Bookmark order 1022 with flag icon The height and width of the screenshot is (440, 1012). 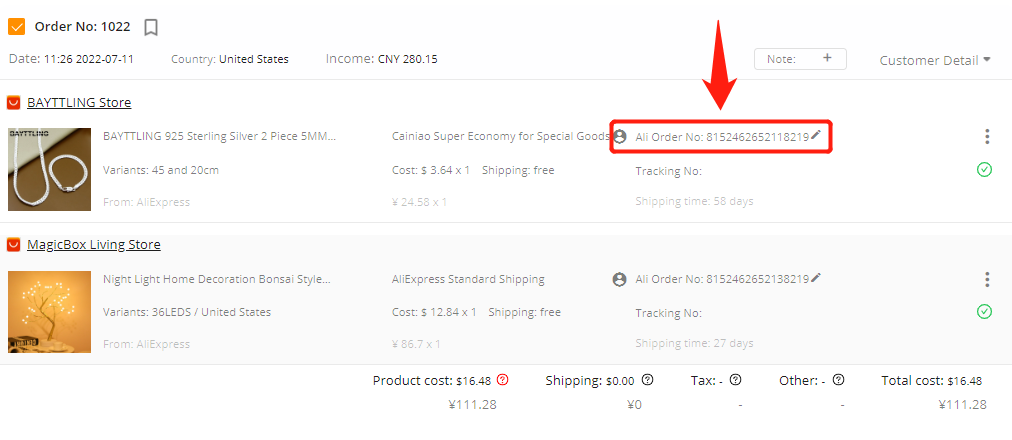151,27
